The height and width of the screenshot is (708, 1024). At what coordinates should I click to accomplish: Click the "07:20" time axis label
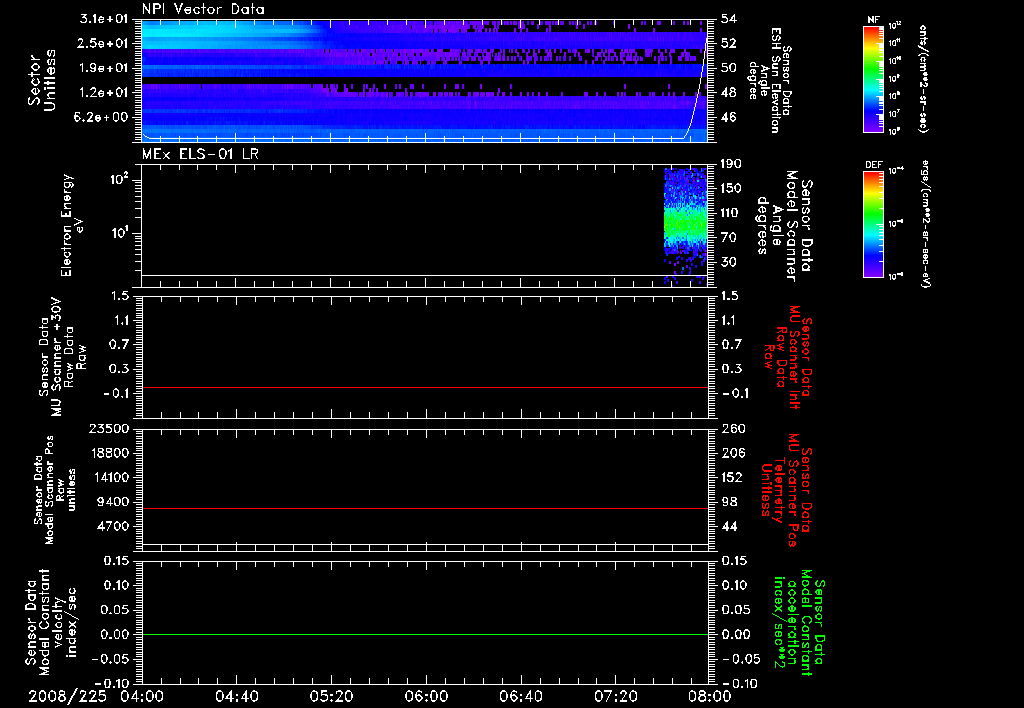point(616,696)
